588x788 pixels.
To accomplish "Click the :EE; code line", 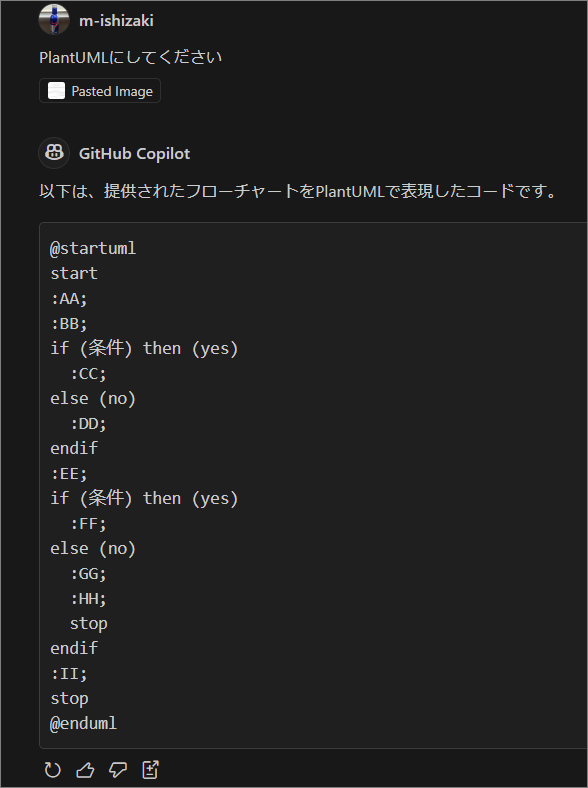I will point(69,474).
